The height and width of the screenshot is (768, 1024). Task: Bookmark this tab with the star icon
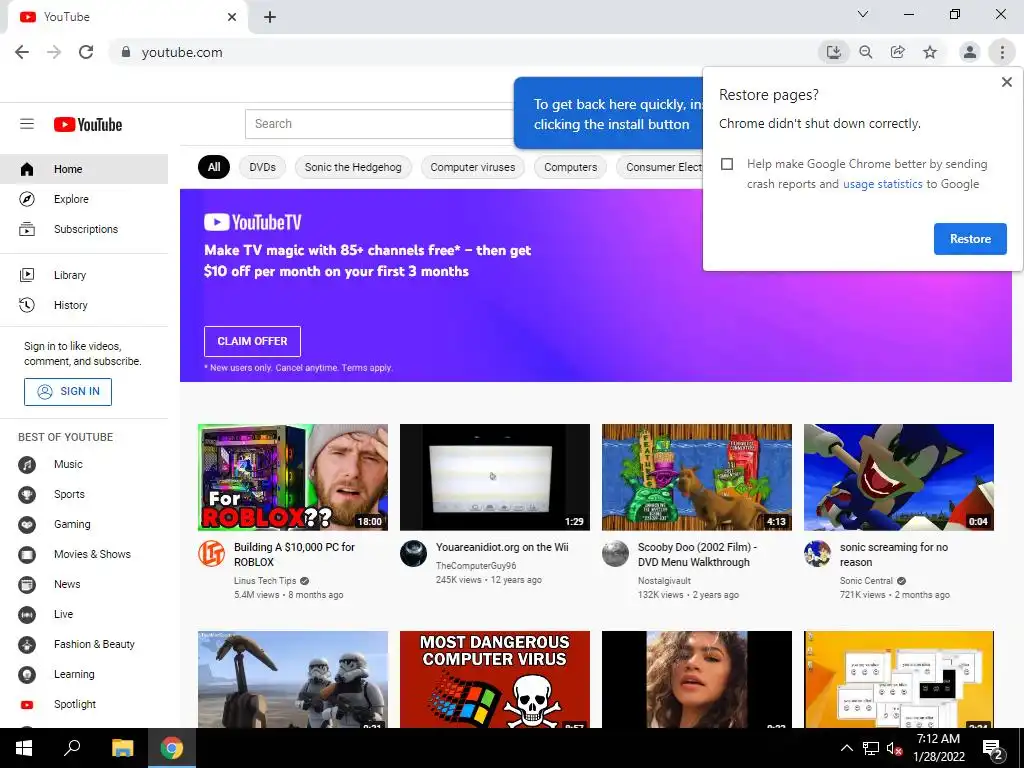(930, 52)
